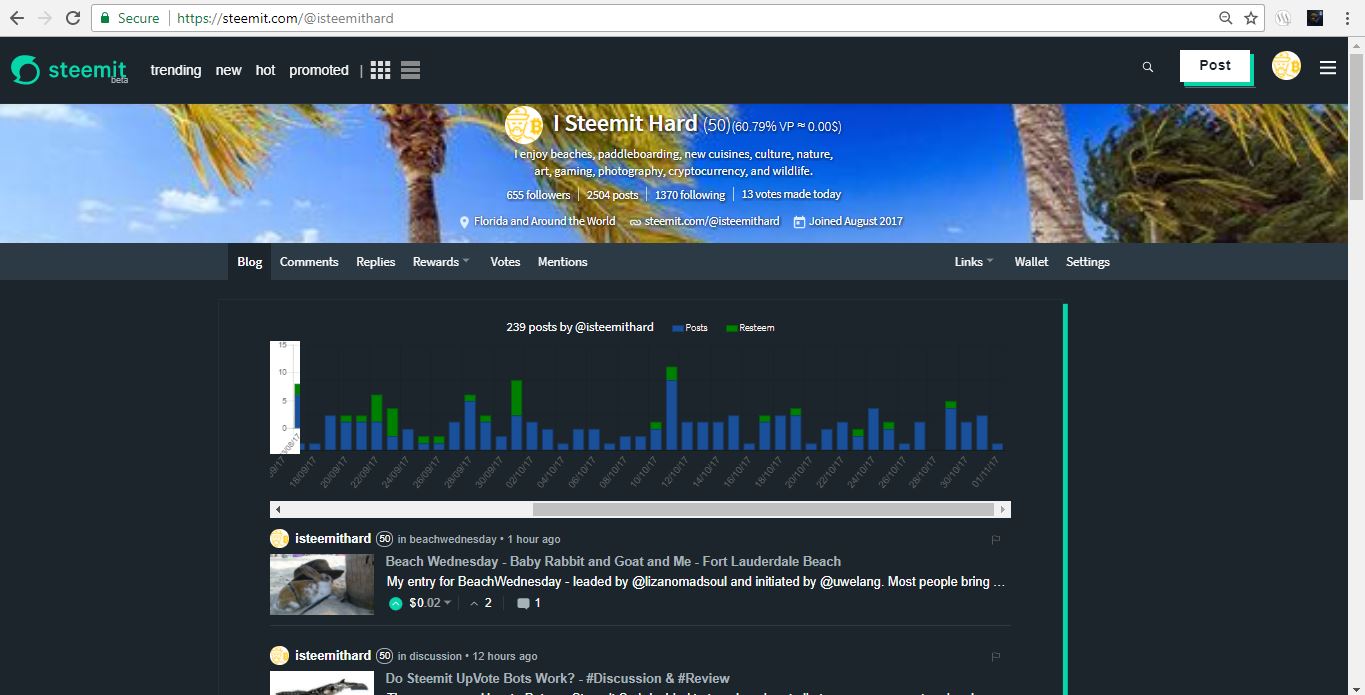Go to trending posts
Viewport: 1365px width, 695px height.
[176, 70]
